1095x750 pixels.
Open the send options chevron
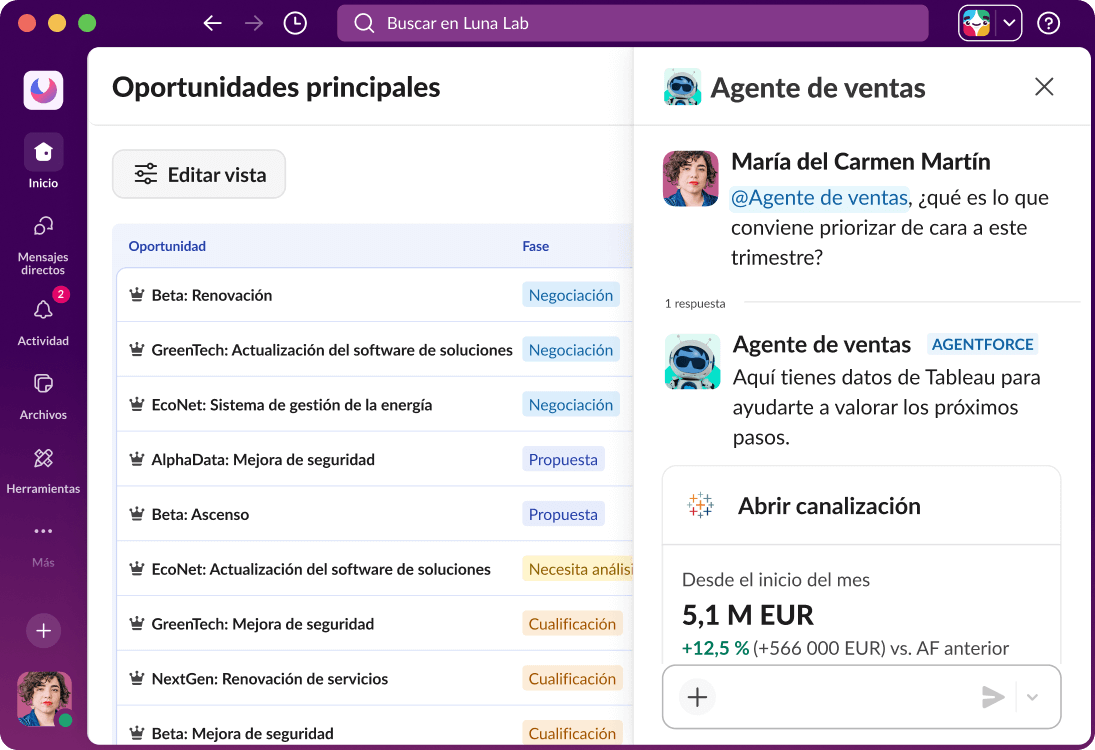pos(1034,697)
